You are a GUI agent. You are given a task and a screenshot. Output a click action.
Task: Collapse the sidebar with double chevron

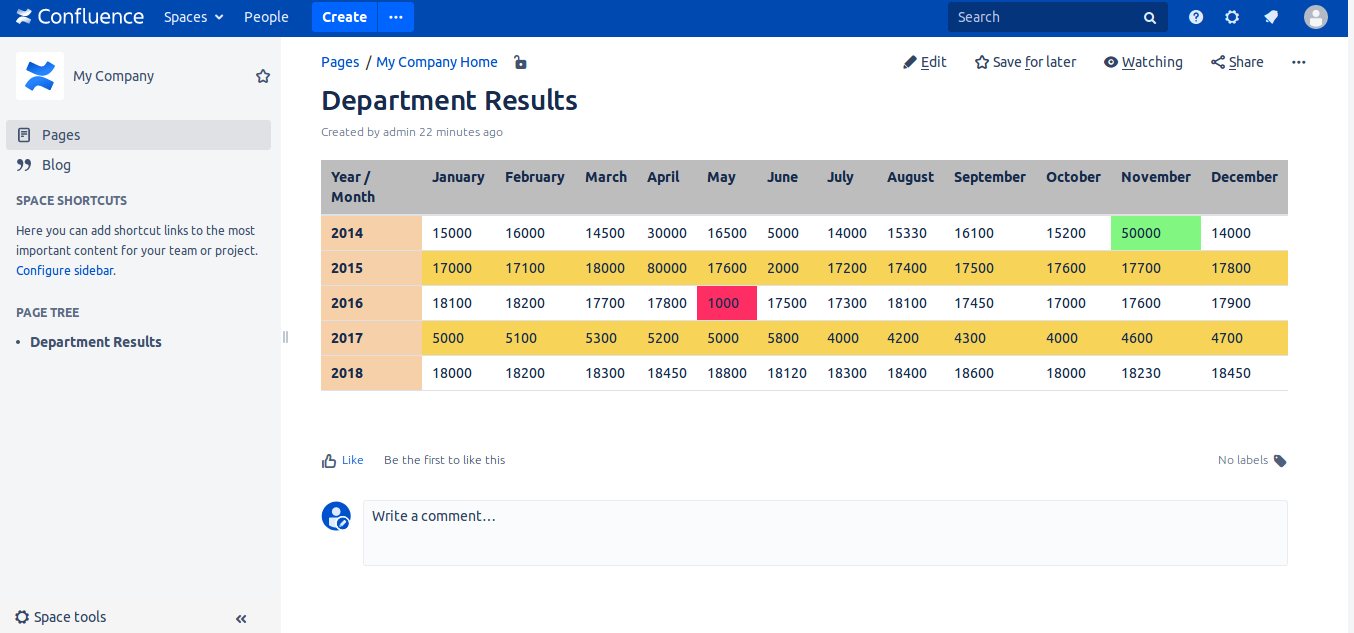pyautogui.click(x=241, y=619)
